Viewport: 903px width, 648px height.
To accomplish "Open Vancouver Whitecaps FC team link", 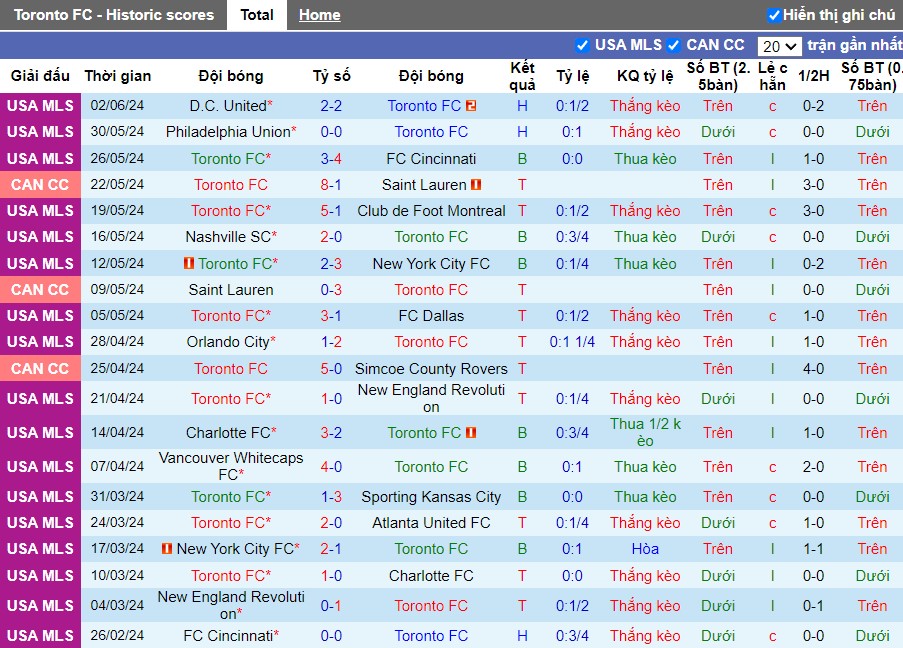I will 231,466.
